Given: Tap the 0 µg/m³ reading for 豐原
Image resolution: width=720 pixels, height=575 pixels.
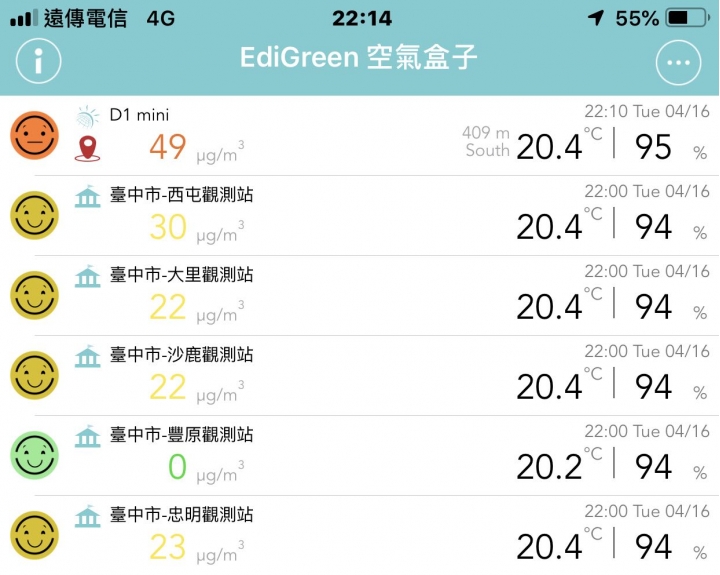Looking at the screenshot, I should (207, 468).
